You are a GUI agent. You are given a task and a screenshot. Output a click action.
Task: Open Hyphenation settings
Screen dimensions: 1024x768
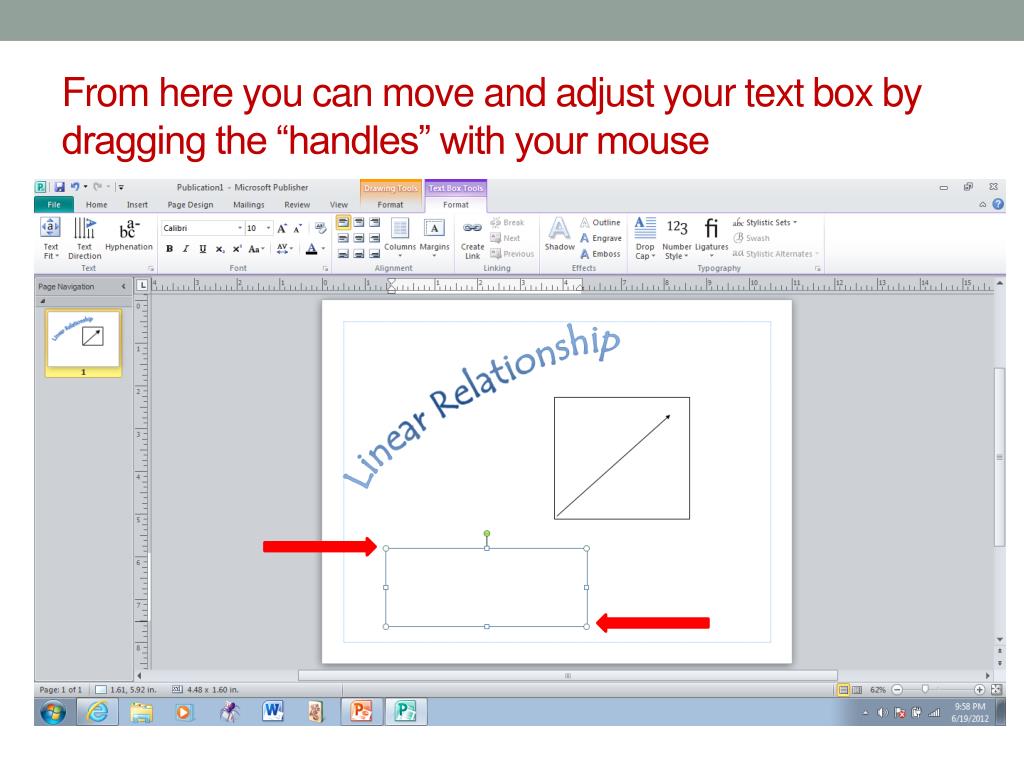[129, 235]
